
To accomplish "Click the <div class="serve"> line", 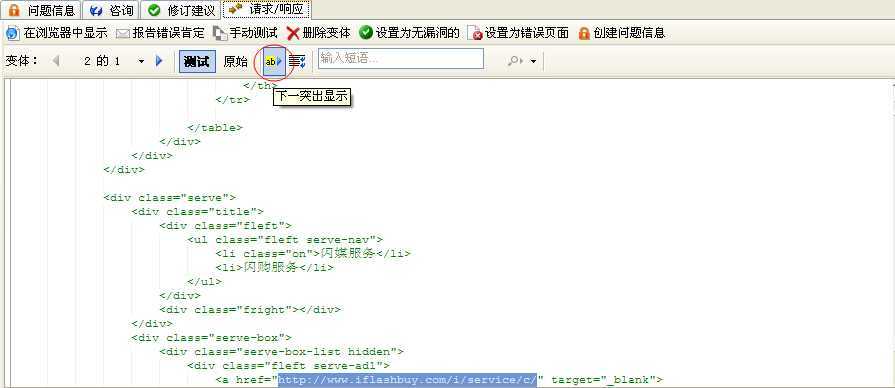I will pos(170,197).
